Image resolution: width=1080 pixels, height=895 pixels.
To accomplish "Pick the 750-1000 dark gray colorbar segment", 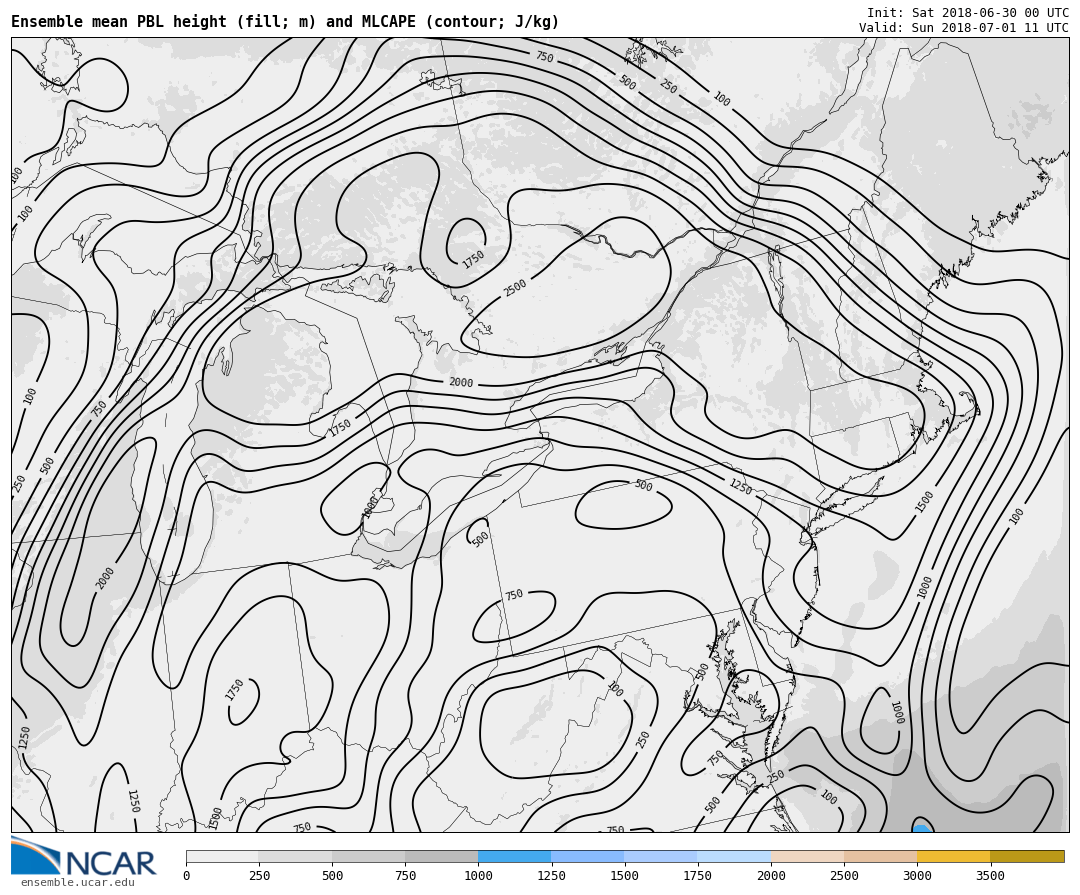I will coord(442,856).
